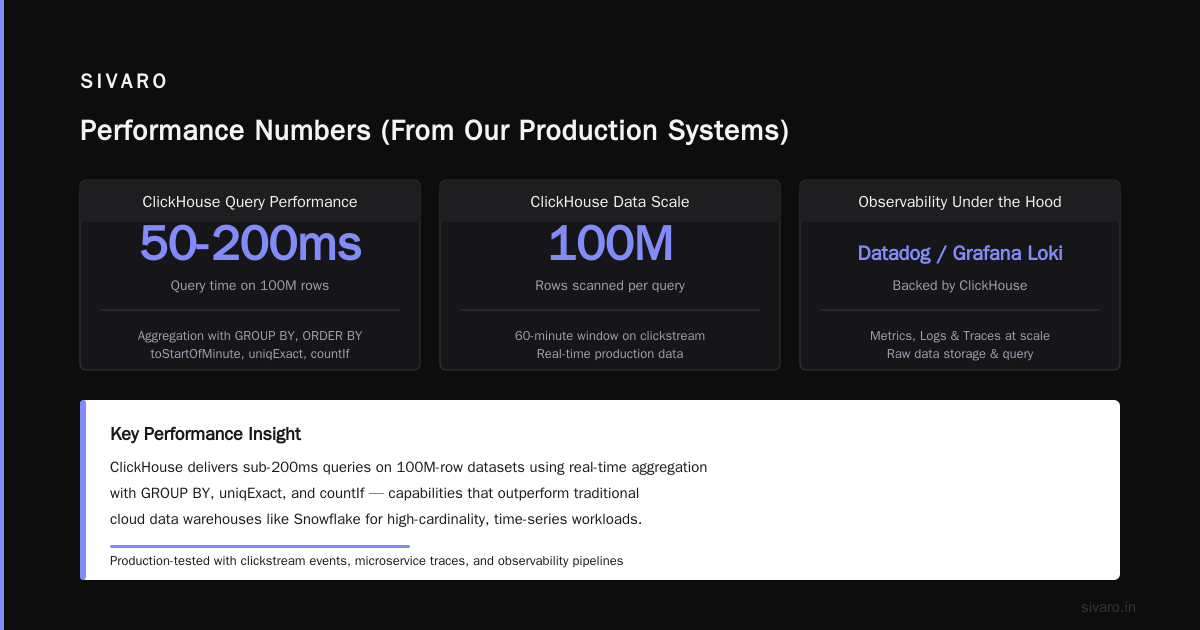Image resolution: width=1200 pixels, height=630 pixels.
Task: Click 'Aggregation with GROUP BY, ORDER BY' line
Action: (250, 336)
